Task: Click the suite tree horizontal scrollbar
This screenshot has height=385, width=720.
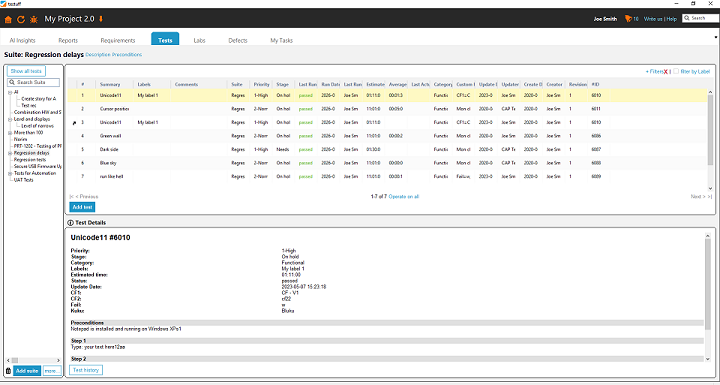Action: click(34, 360)
